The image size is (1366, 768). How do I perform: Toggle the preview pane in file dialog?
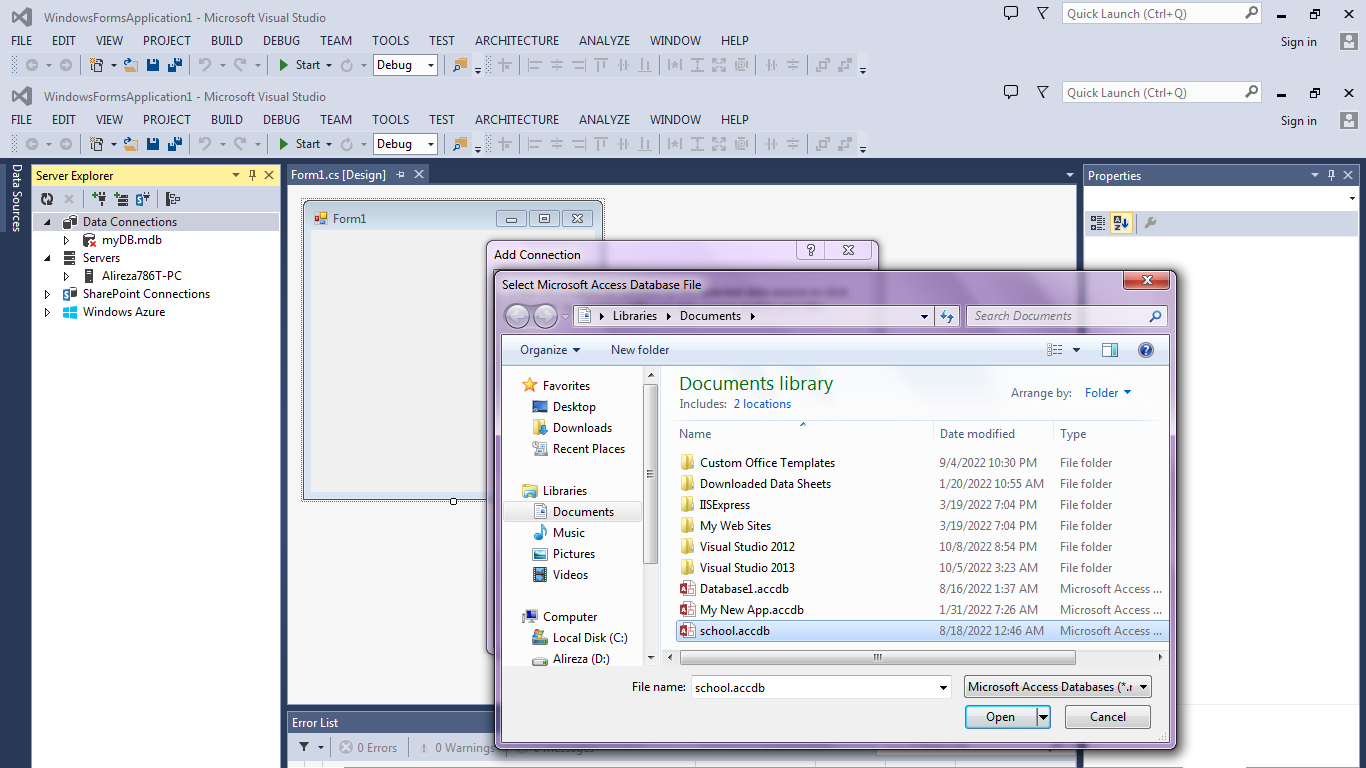1109,350
